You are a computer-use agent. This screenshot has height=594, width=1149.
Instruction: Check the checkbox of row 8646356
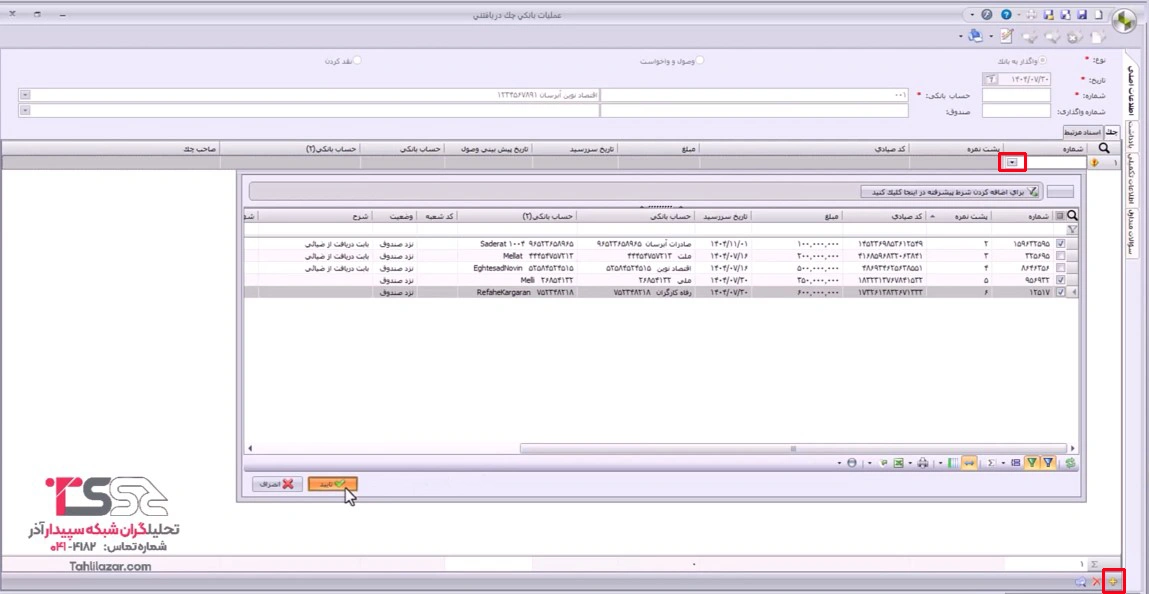[x=1061, y=267]
